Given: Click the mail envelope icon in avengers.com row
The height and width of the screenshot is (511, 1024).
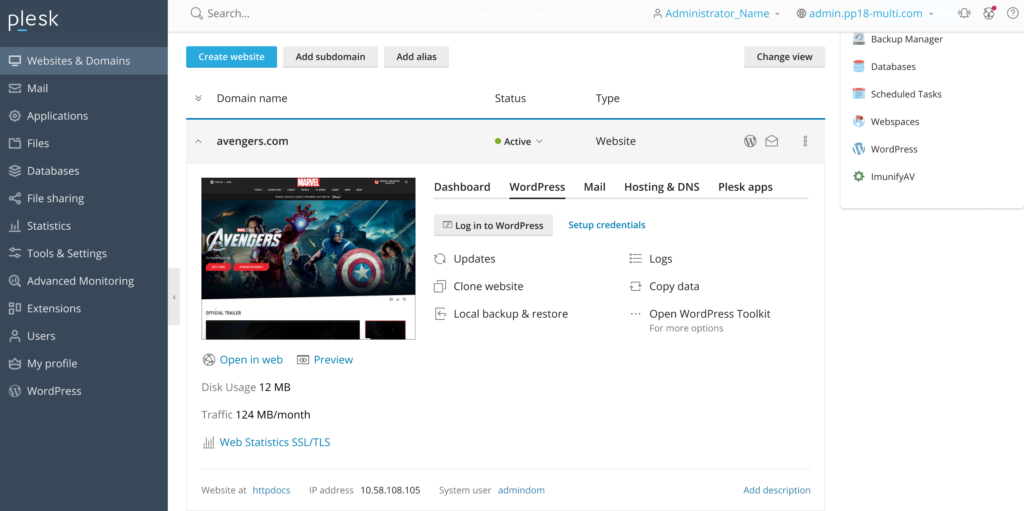Looking at the screenshot, I should point(772,140).
